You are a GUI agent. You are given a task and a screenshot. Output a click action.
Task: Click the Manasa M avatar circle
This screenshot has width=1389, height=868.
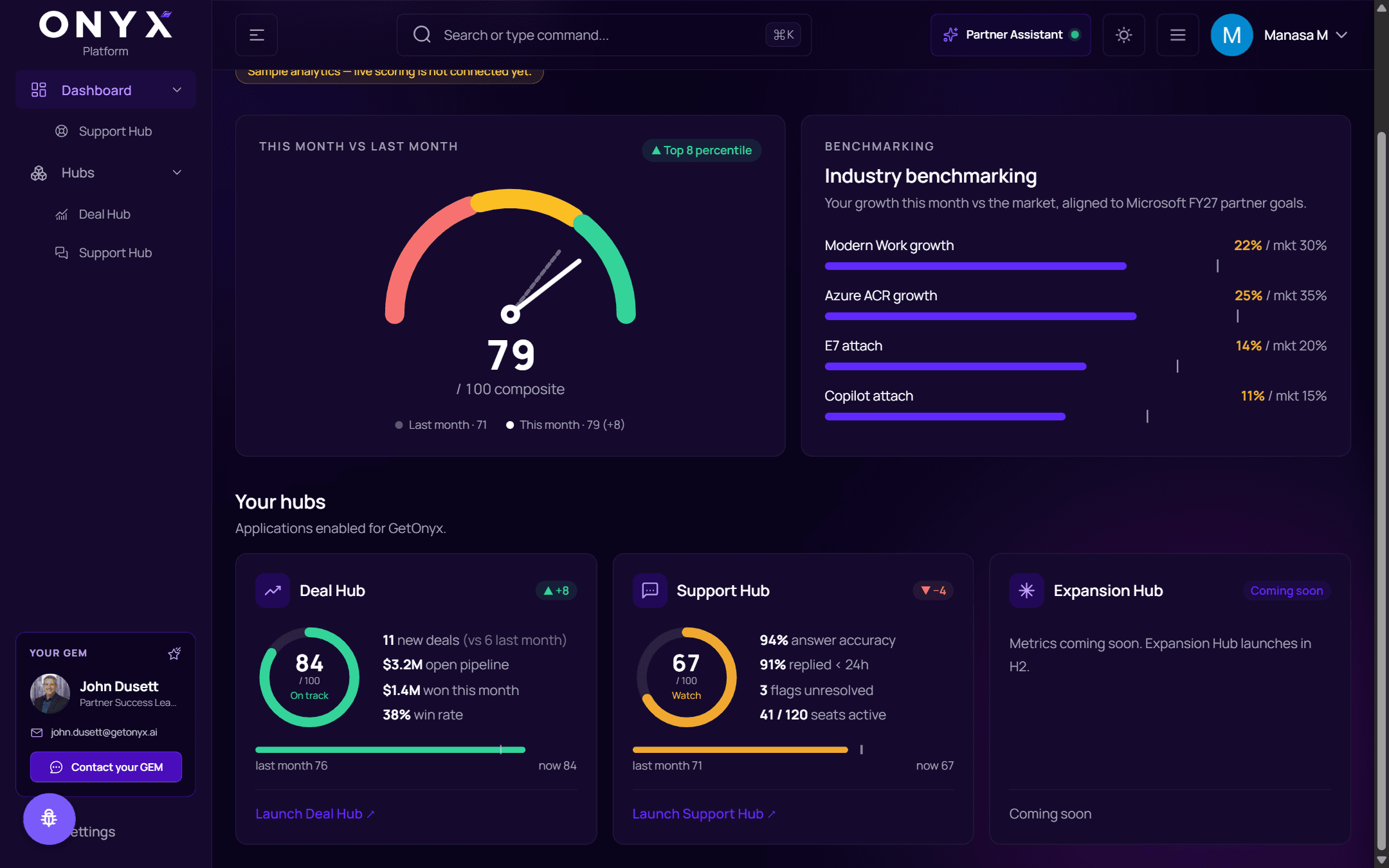(1231, 35)
